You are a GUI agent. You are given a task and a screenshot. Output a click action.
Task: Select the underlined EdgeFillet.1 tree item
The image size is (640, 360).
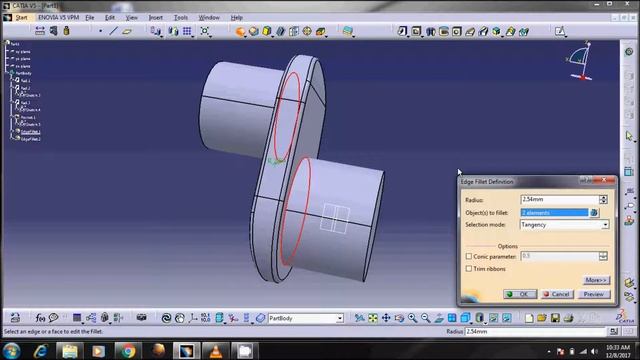click(30, 131)
